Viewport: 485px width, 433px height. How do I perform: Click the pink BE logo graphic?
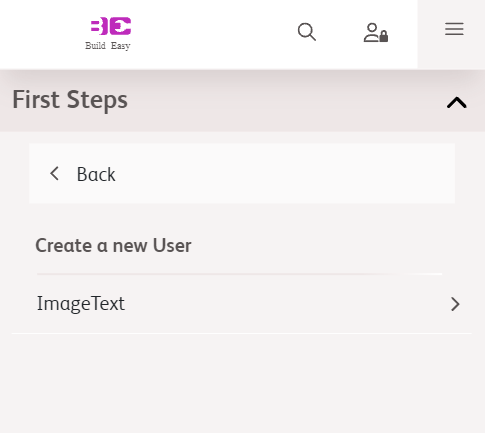pos(111,26)
